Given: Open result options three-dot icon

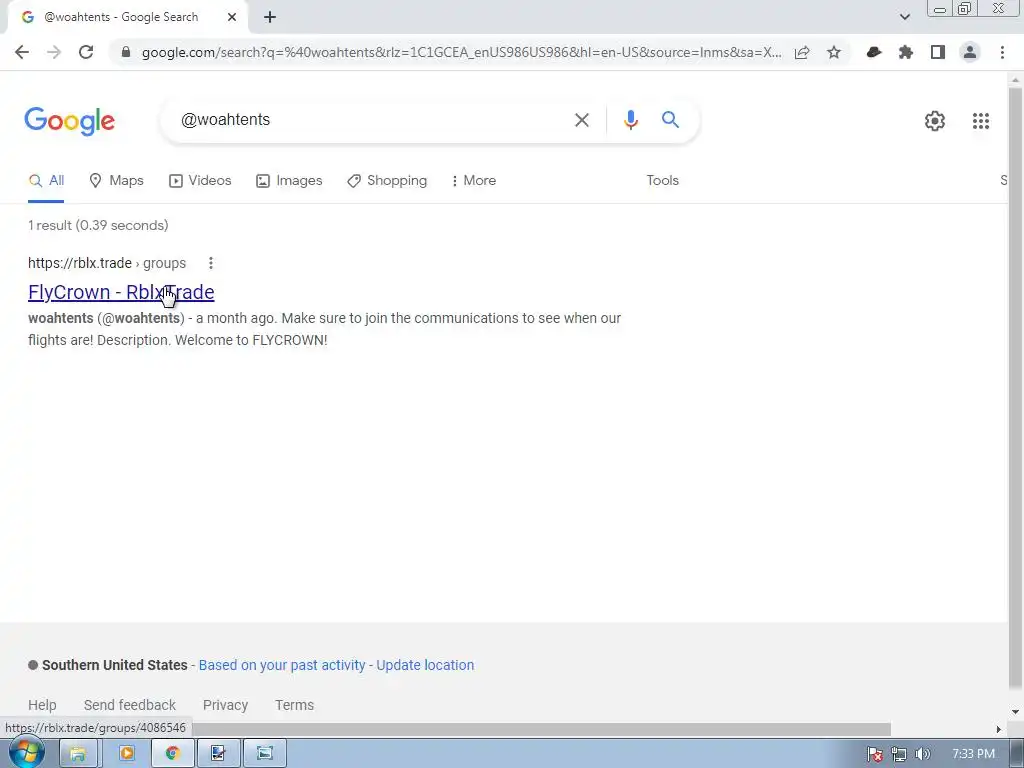Looking at the screenshot, I should click(210, 263).
